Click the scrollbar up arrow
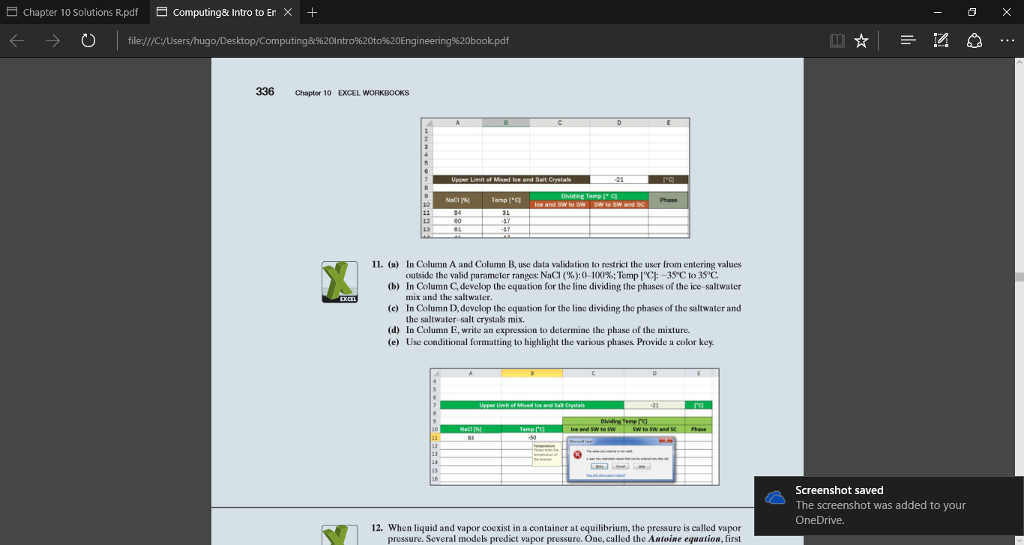Viewport: 1024px width, 545px height. pyautogui.click(x=1019, y=62)
